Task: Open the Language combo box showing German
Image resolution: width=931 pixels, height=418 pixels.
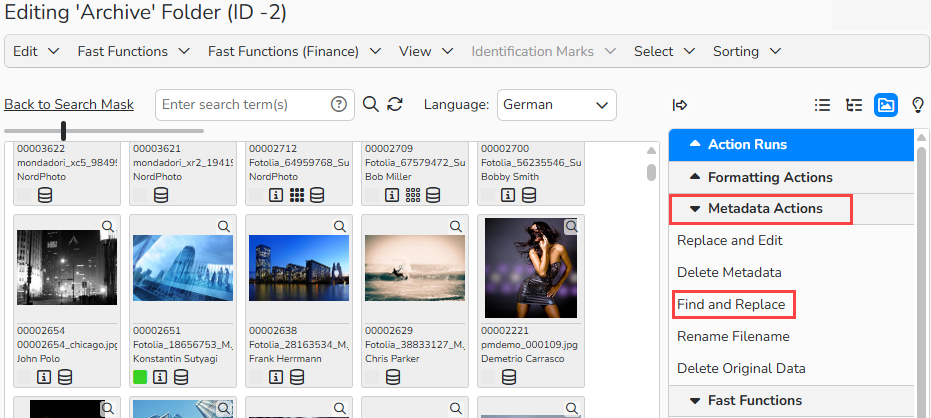Action: coord(556,105)
